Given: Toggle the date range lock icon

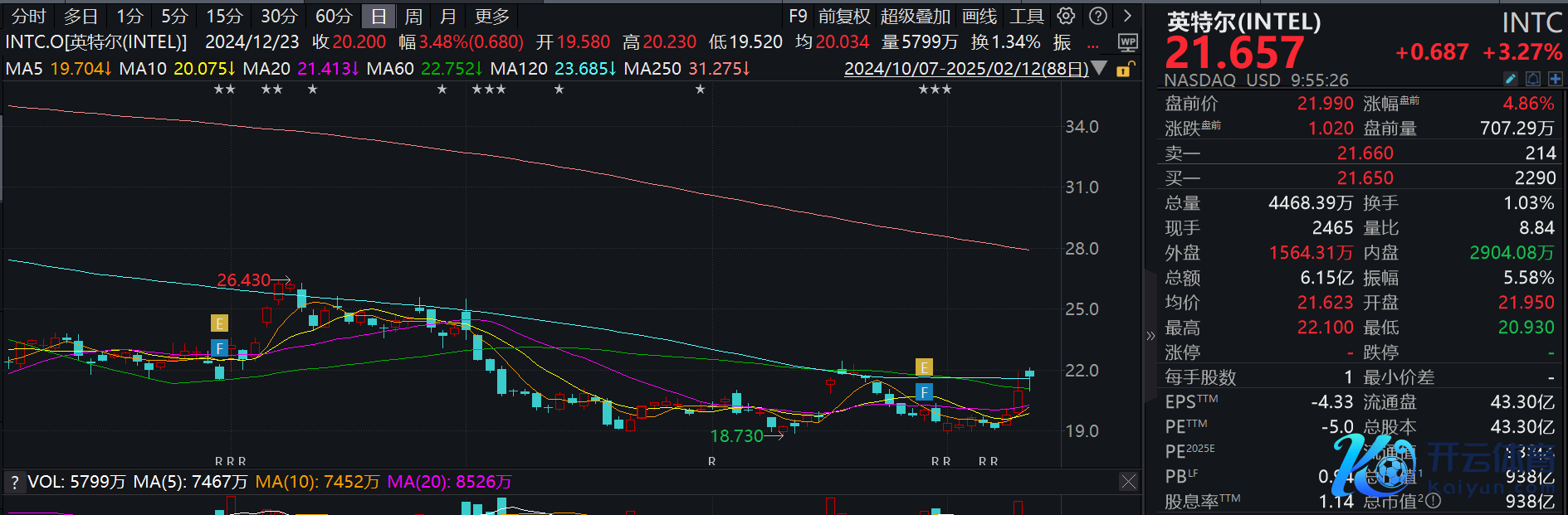Looking at the screenshot, I should click(x=1124, y=69).
